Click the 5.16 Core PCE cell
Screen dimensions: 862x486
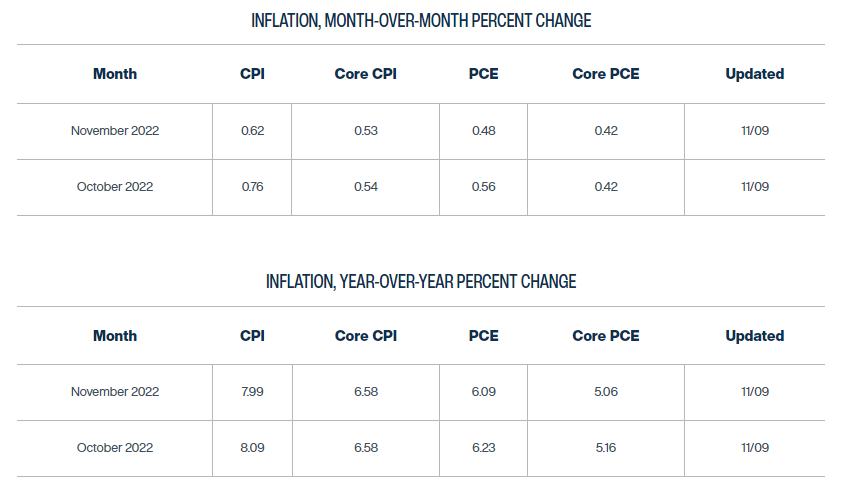click(605, 448)
